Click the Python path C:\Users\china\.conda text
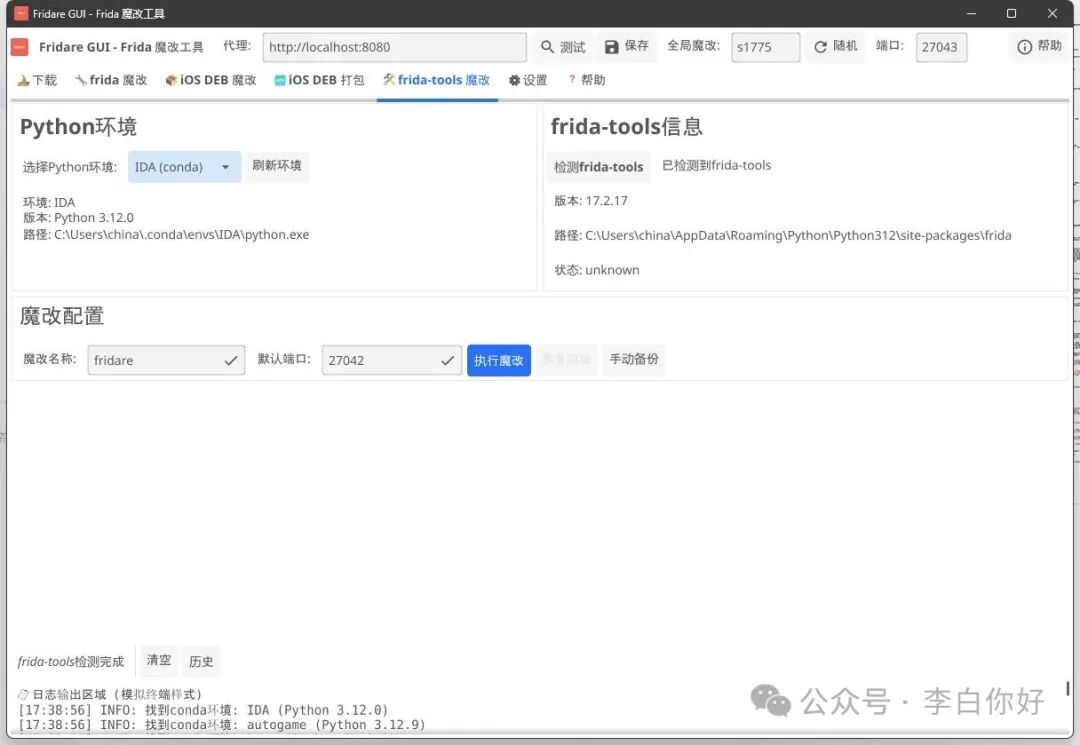 [x=166, y=235]
